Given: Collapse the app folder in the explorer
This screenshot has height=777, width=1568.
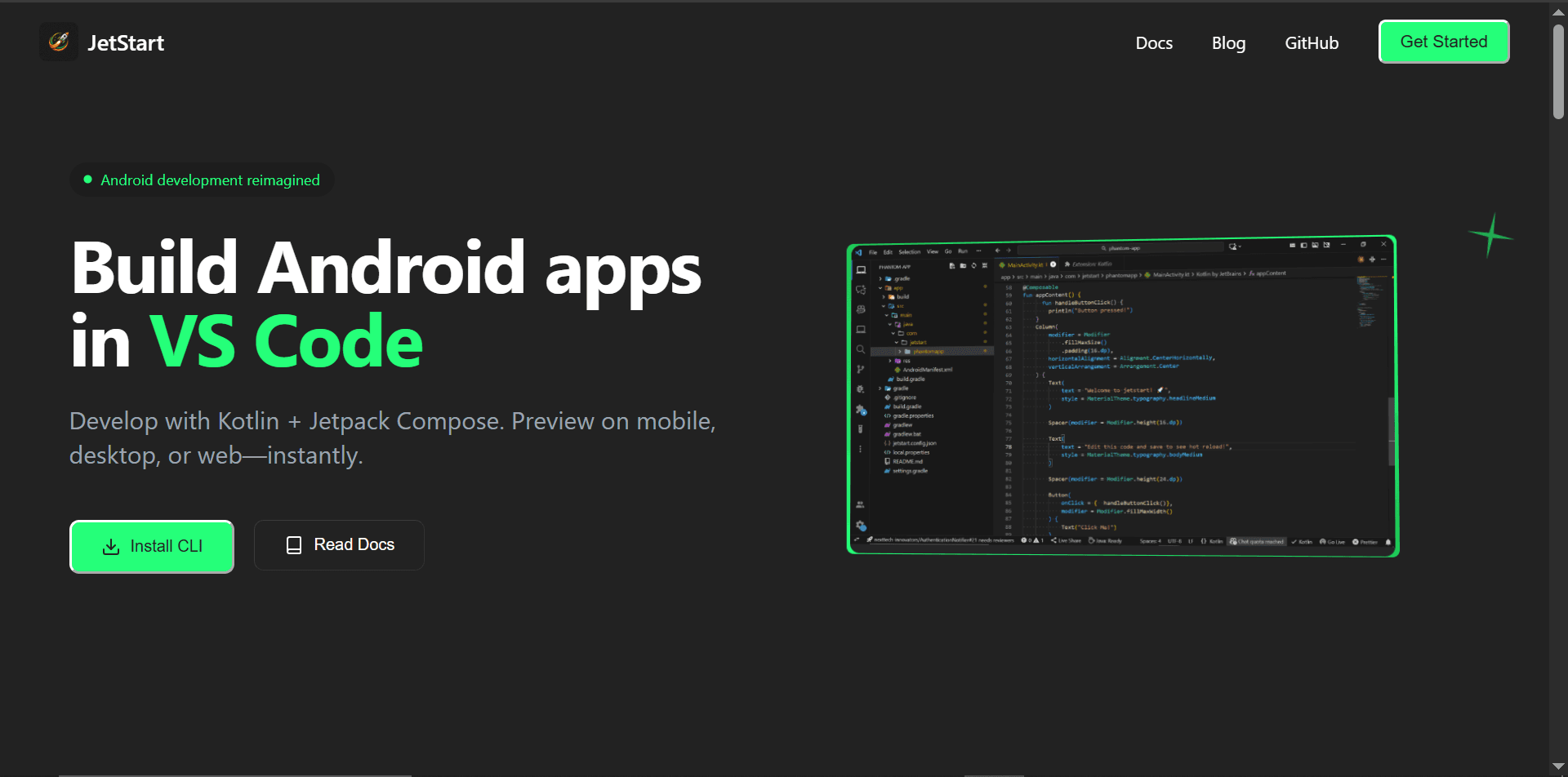Looking at the screenshot, I should click(880, 288).
